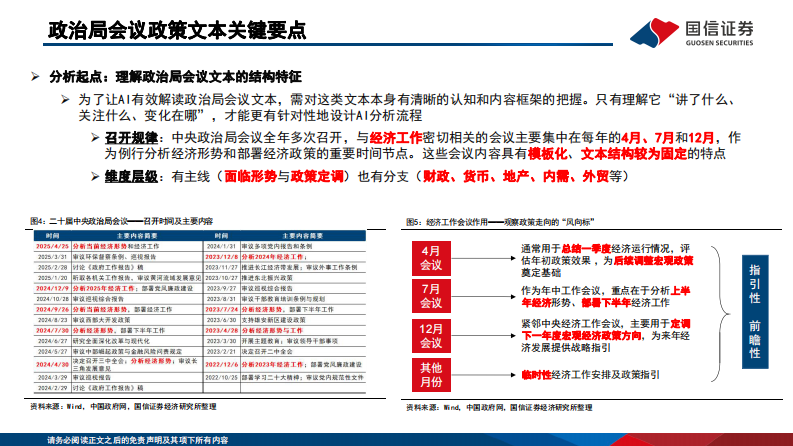Click the Figure 4 caption 图4
The height and width of the screenshot is (446, 793).
[x=121, y=221]
